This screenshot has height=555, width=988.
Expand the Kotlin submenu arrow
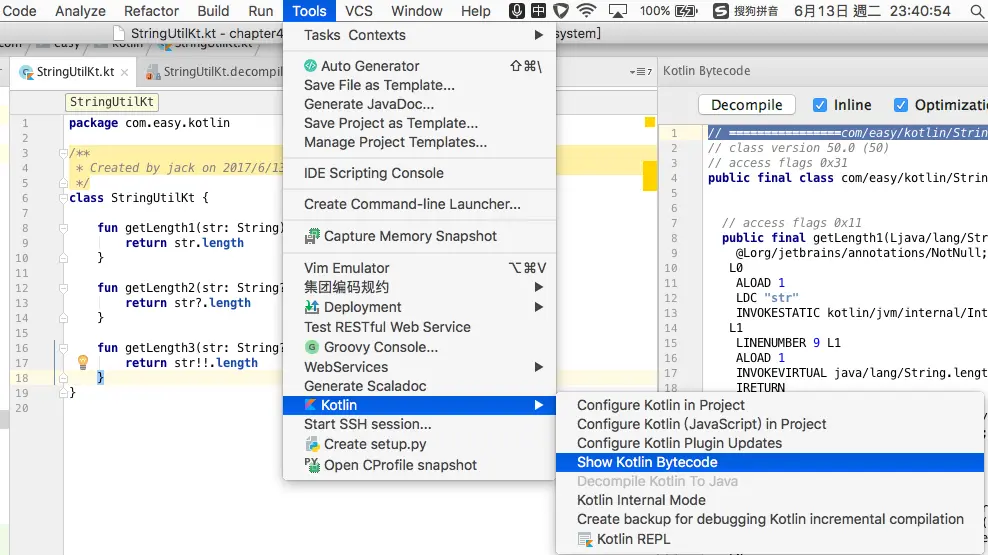(539, 405)
